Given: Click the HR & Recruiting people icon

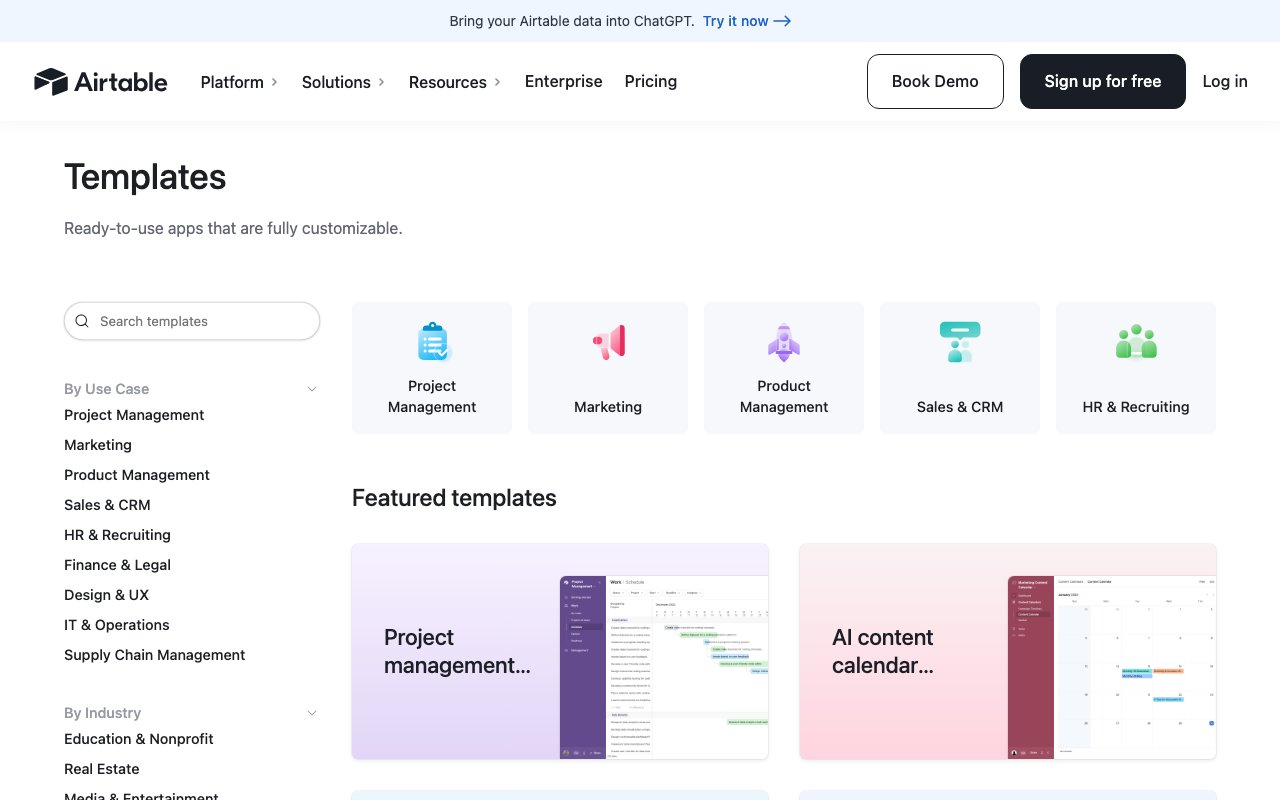Looking at the screenshot, I should pyautogui.click(x=1136, y=342).
